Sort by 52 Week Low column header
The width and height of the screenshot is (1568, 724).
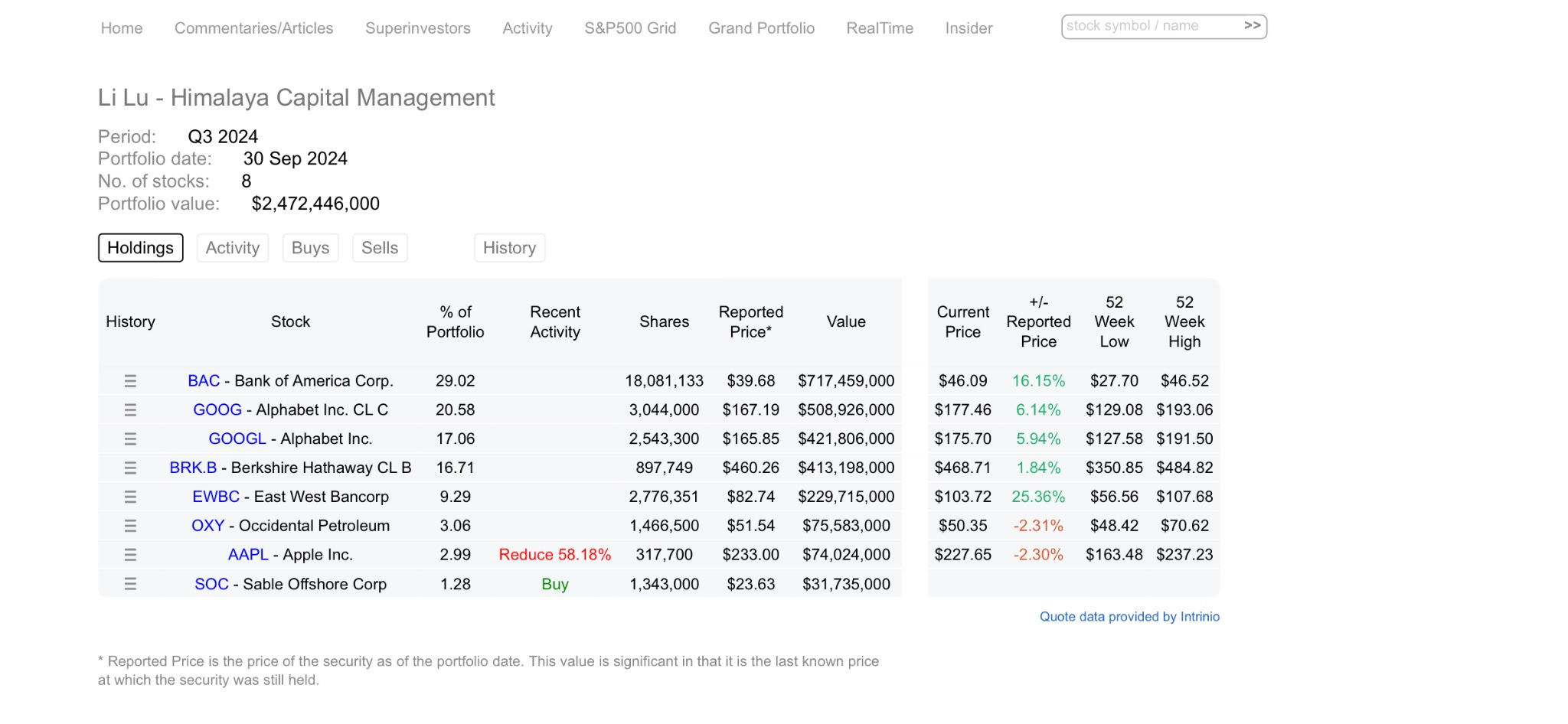tap(1114, 322)
